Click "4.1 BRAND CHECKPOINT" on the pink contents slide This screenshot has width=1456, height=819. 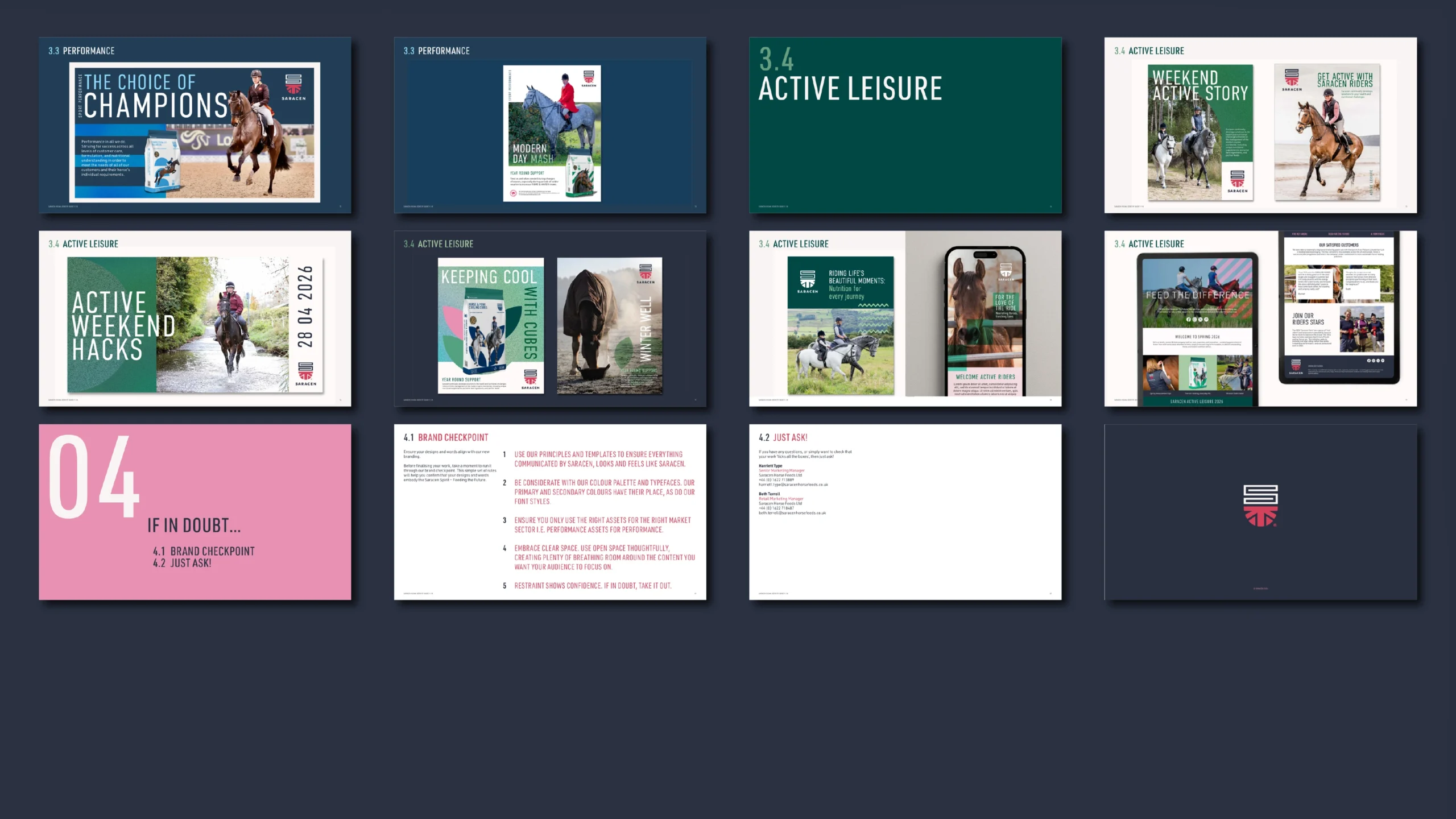point(204,551)
